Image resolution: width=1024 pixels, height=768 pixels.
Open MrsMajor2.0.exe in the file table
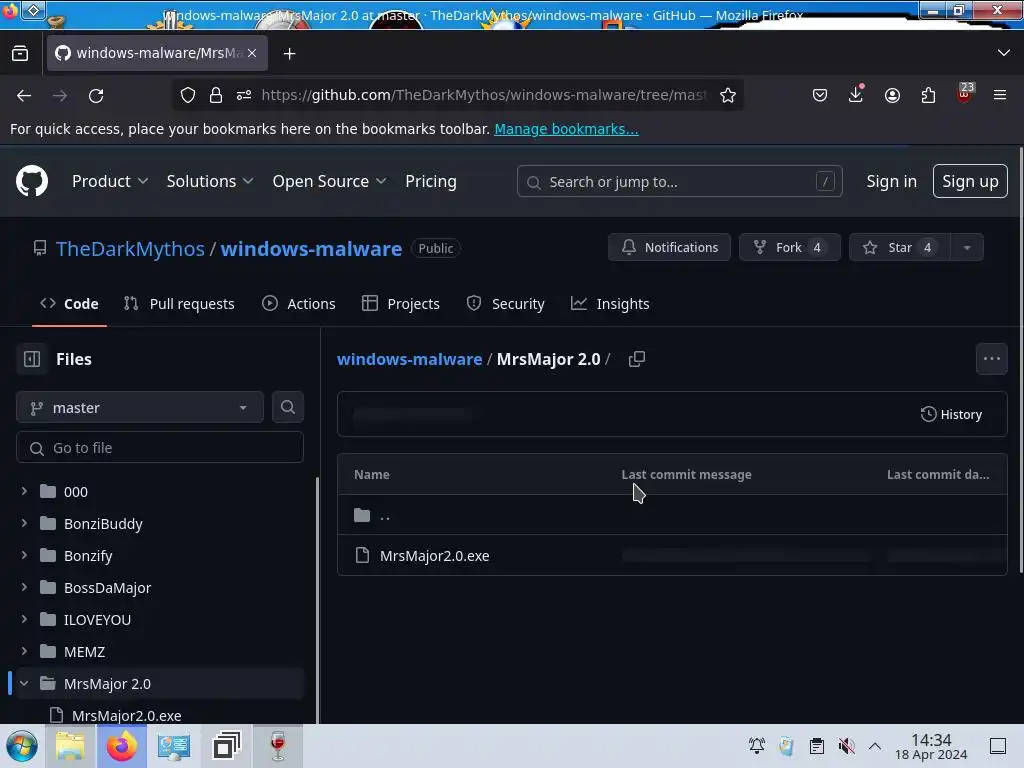434,556
